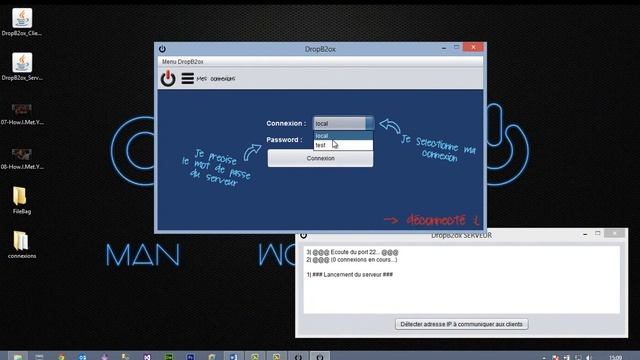Select the connexions folder on desktop
Image resolution: width=640 pixels, height=360 pixels.
click(x=22, y=244)
